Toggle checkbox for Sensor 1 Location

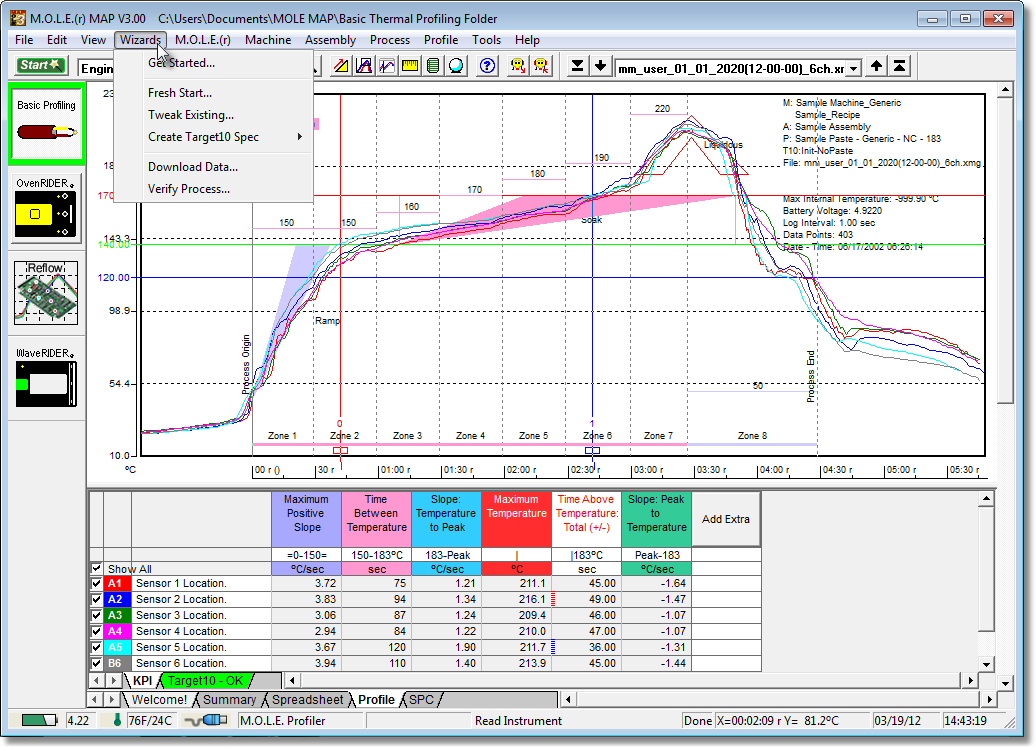pos(96,583)
